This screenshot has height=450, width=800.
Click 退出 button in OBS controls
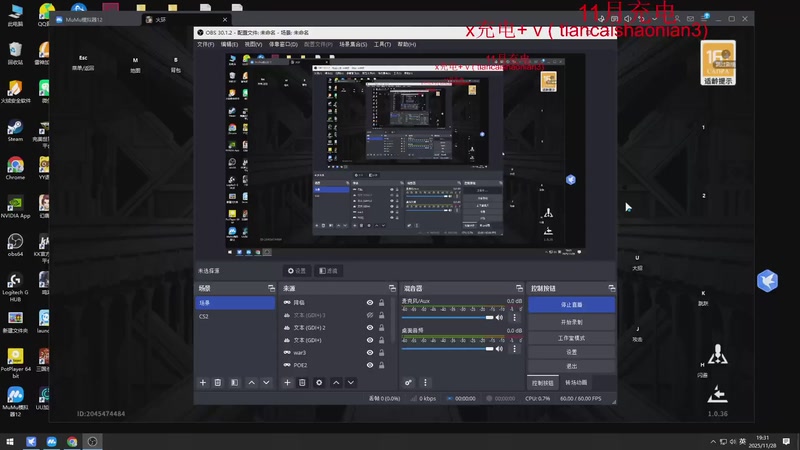[x=571, y=366]
